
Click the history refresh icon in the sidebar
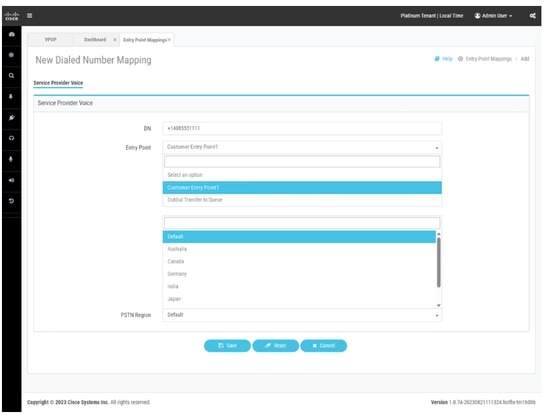click(x=11, y=201)
